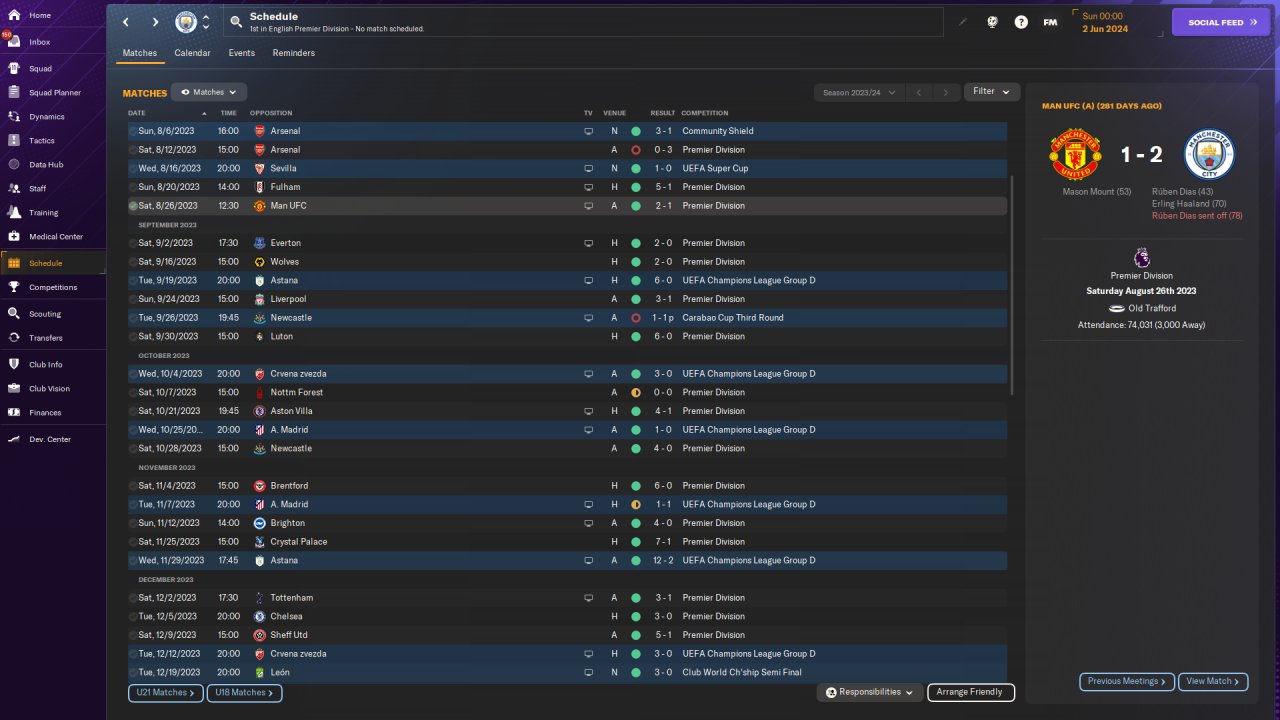
Task: Open the Scouting section
Action: (45, 314)
